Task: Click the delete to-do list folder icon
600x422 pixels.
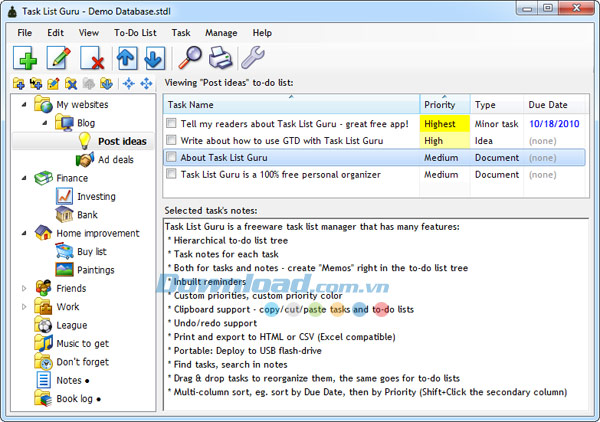Action: click(71, 83)
